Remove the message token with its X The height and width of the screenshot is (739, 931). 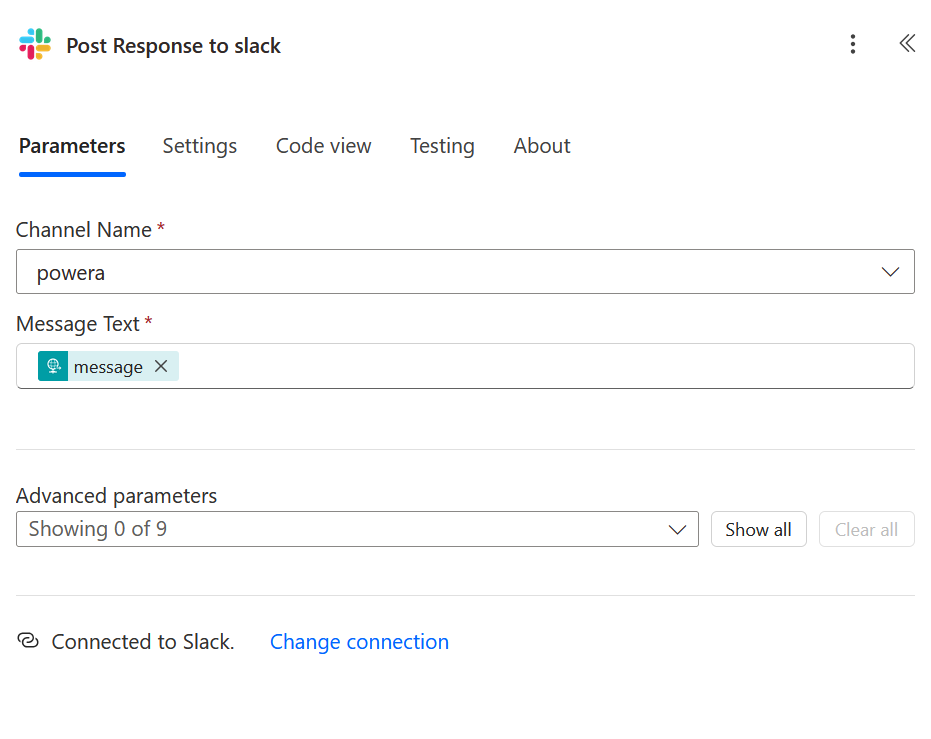[x=161, y=367]
